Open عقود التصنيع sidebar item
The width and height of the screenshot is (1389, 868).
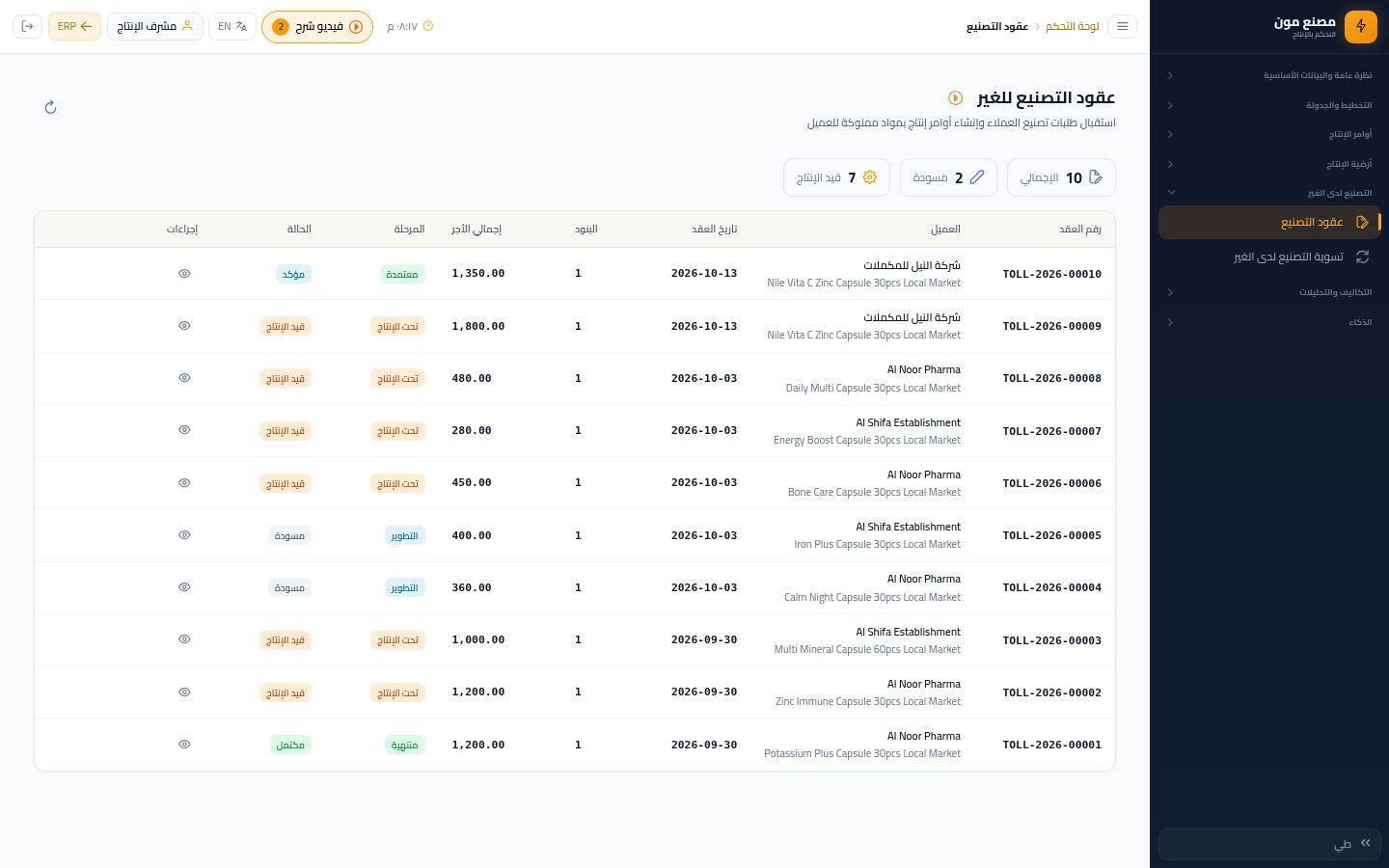click(x=1269, y=222)
